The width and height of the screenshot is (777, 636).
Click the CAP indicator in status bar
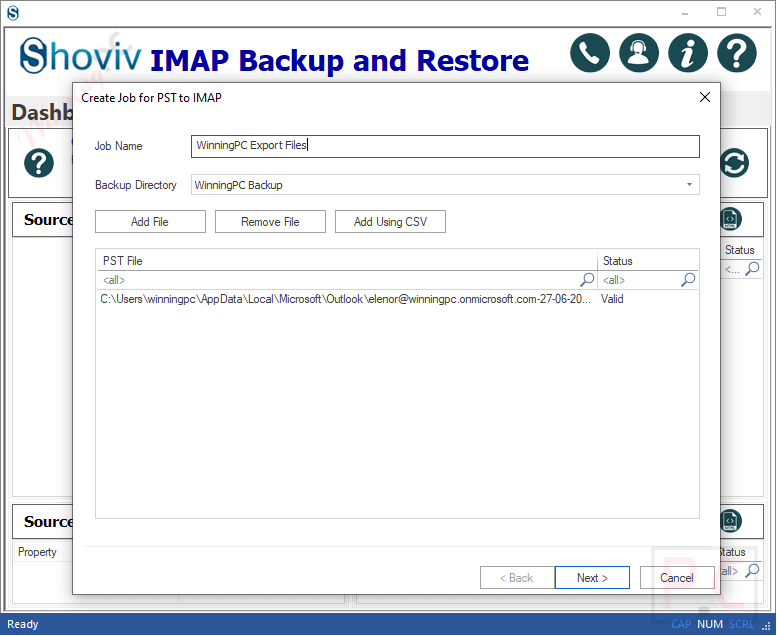pos(681,624)
